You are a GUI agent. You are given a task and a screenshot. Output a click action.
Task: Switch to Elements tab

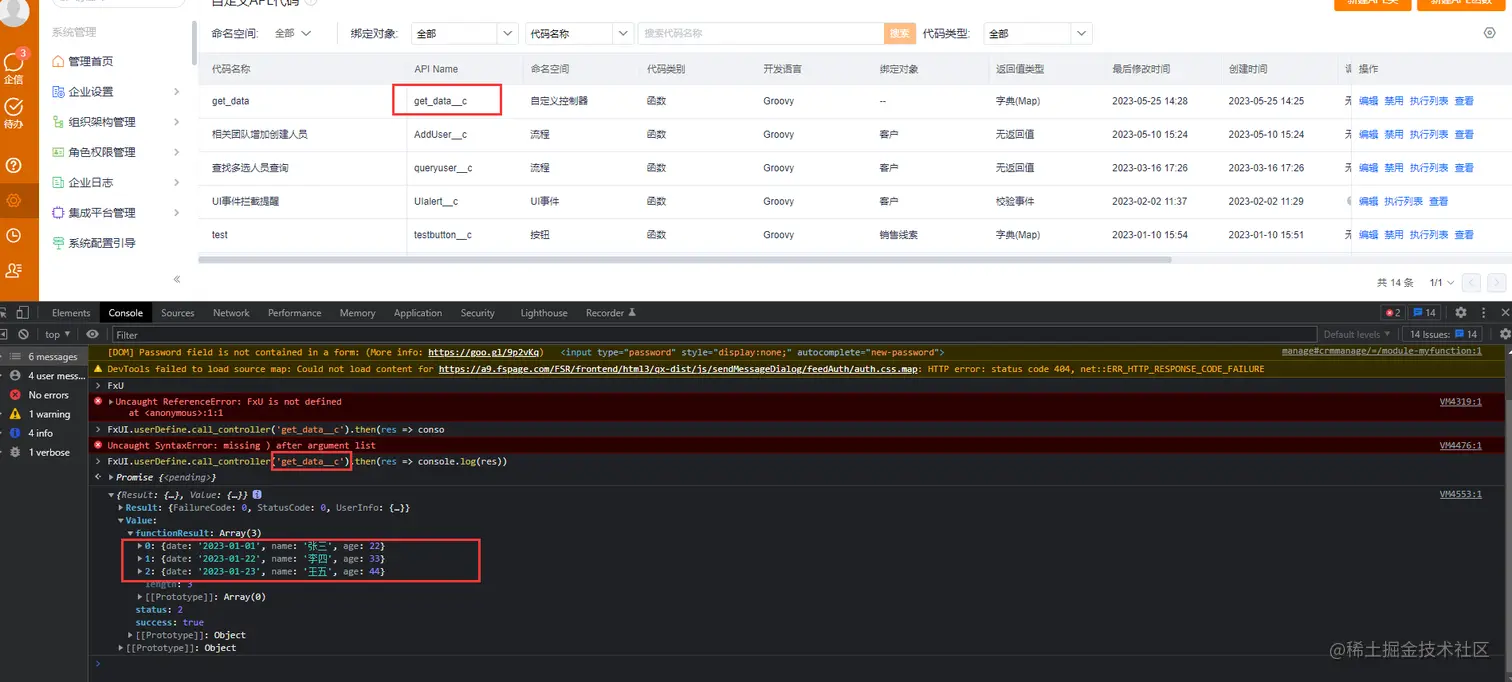[x=71, y=313]
